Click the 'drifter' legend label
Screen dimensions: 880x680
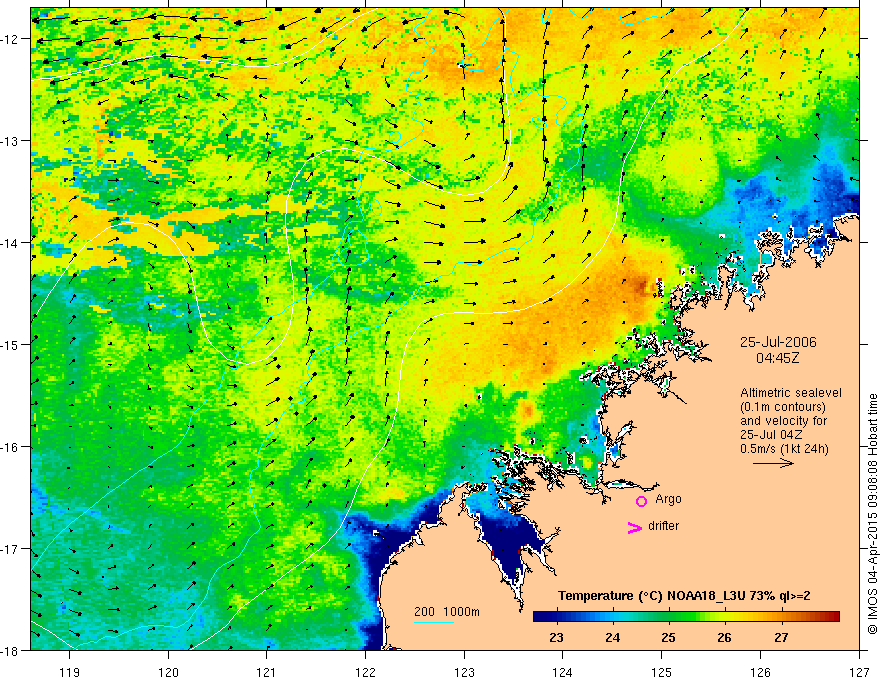pos(663,526)
